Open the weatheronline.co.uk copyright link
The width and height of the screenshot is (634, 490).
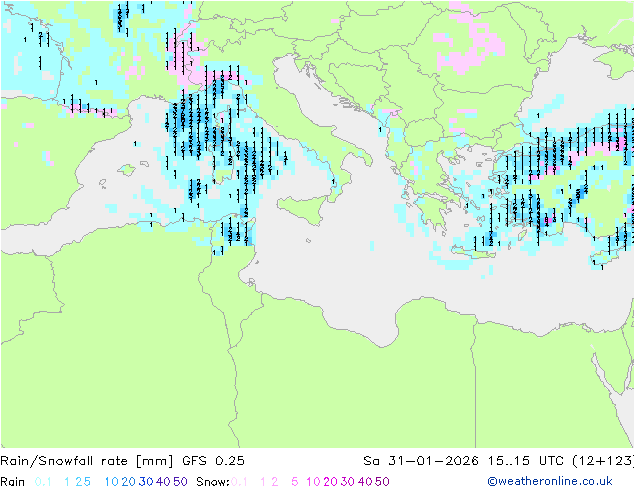[x=550, y=481]
